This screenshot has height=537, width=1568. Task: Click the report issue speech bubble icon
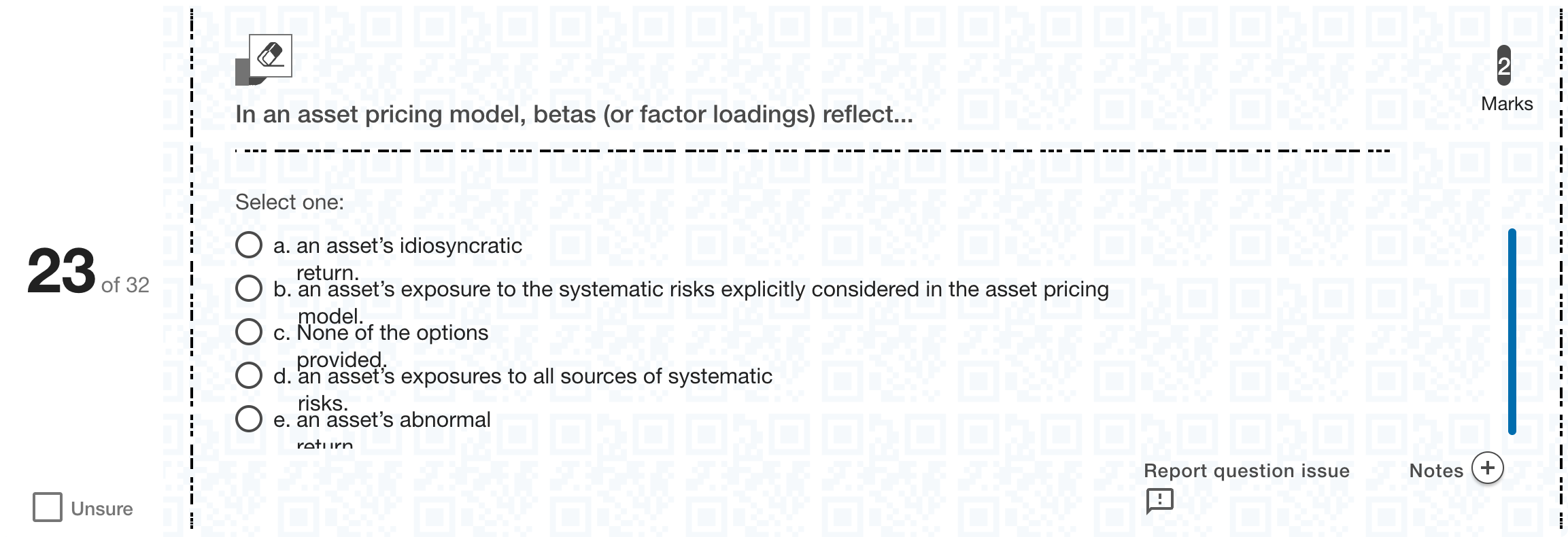click(x=1159, y=501)
